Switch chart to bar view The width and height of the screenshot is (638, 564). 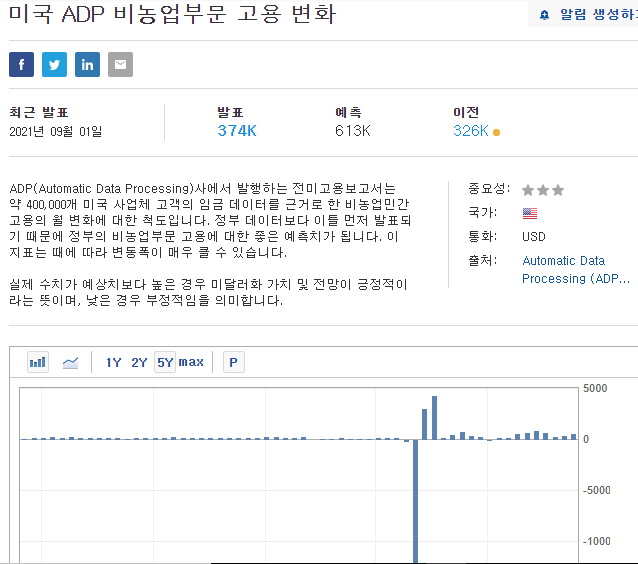(x=38, y=362)
